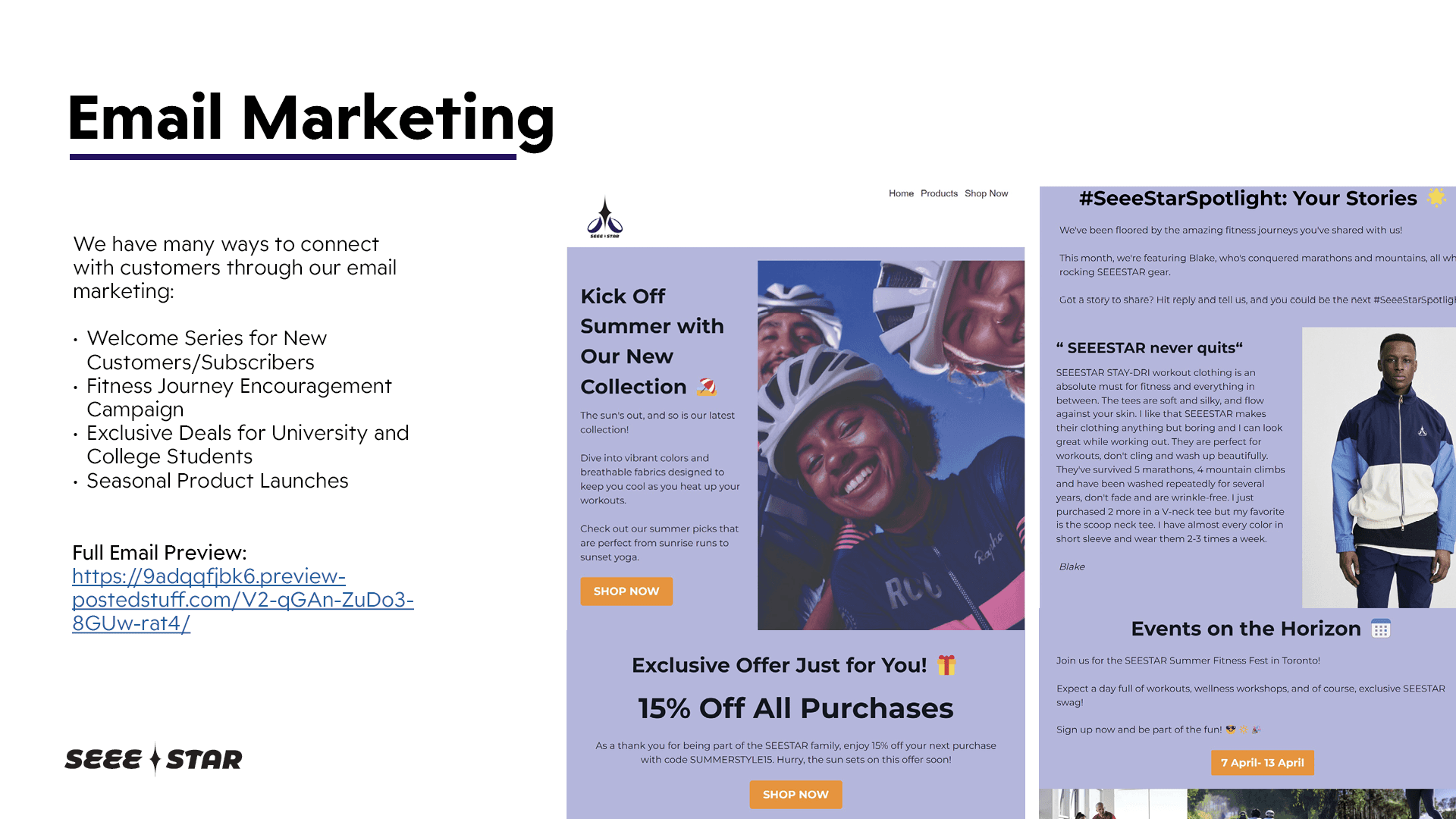The width and height of the screenshot is (1456, 819).
Task: Click the sunglasses emoji after Sign up now
Action: 1231,730
